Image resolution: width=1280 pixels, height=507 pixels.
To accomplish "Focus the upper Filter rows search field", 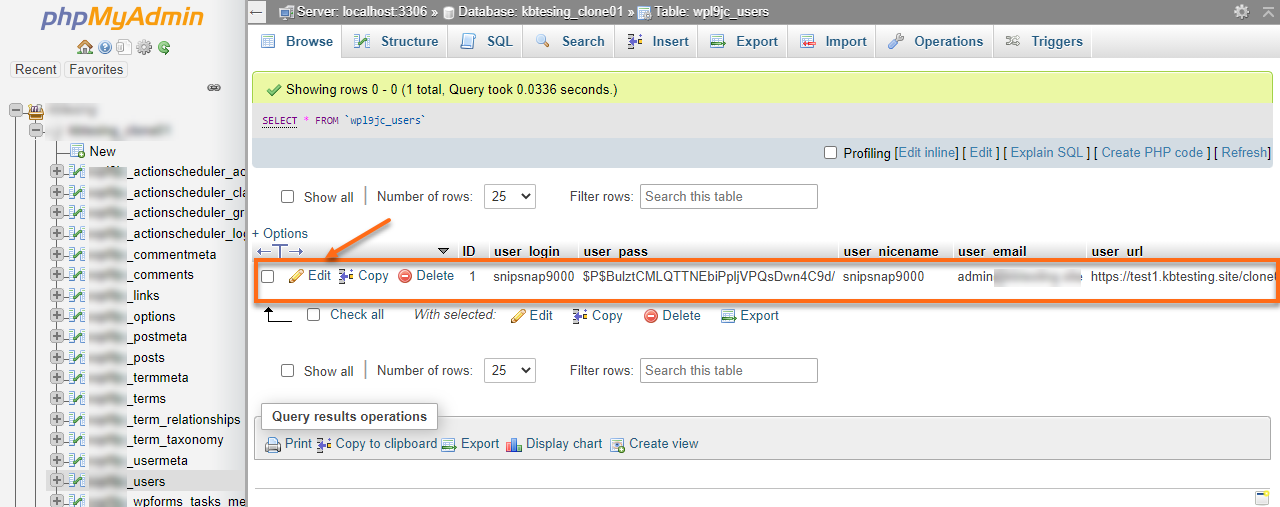I will (x=729, y=197).
